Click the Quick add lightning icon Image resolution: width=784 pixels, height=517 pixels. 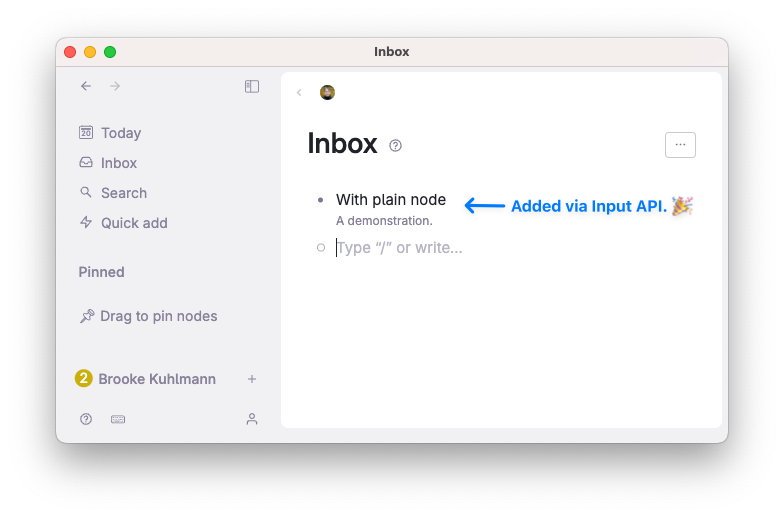[86, 222]
